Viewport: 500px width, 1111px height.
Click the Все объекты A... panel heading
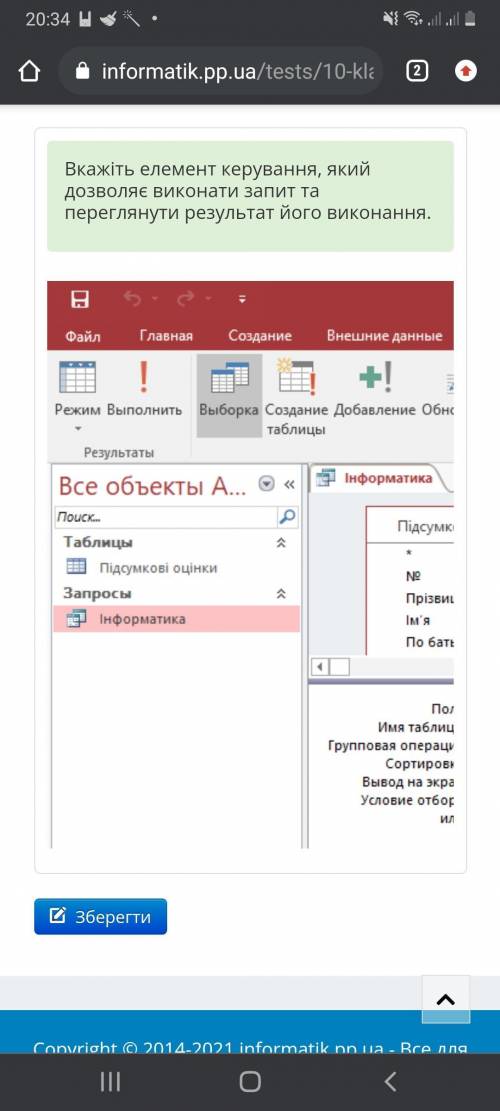(x=152, y=486)
